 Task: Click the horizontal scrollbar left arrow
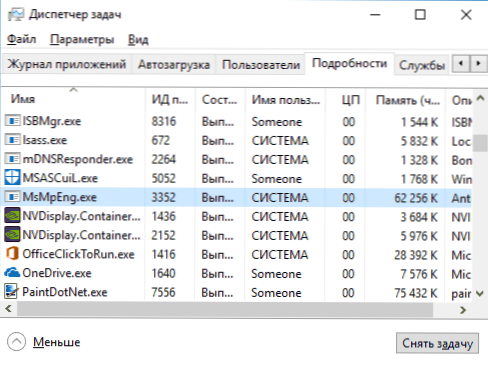pyautogui.click(x=9, y=310)
